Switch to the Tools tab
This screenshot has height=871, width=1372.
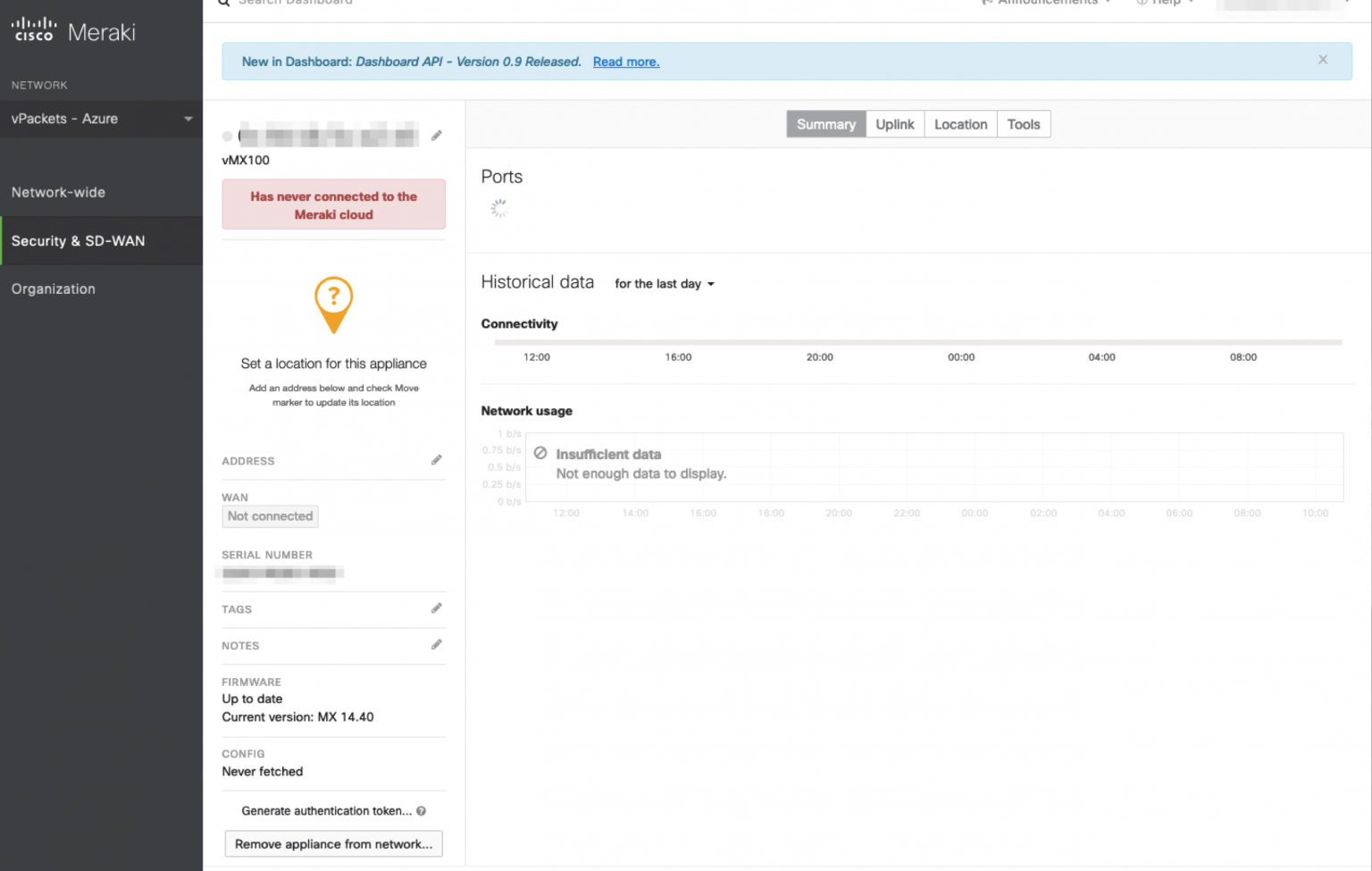click(x=1024, y=123)
